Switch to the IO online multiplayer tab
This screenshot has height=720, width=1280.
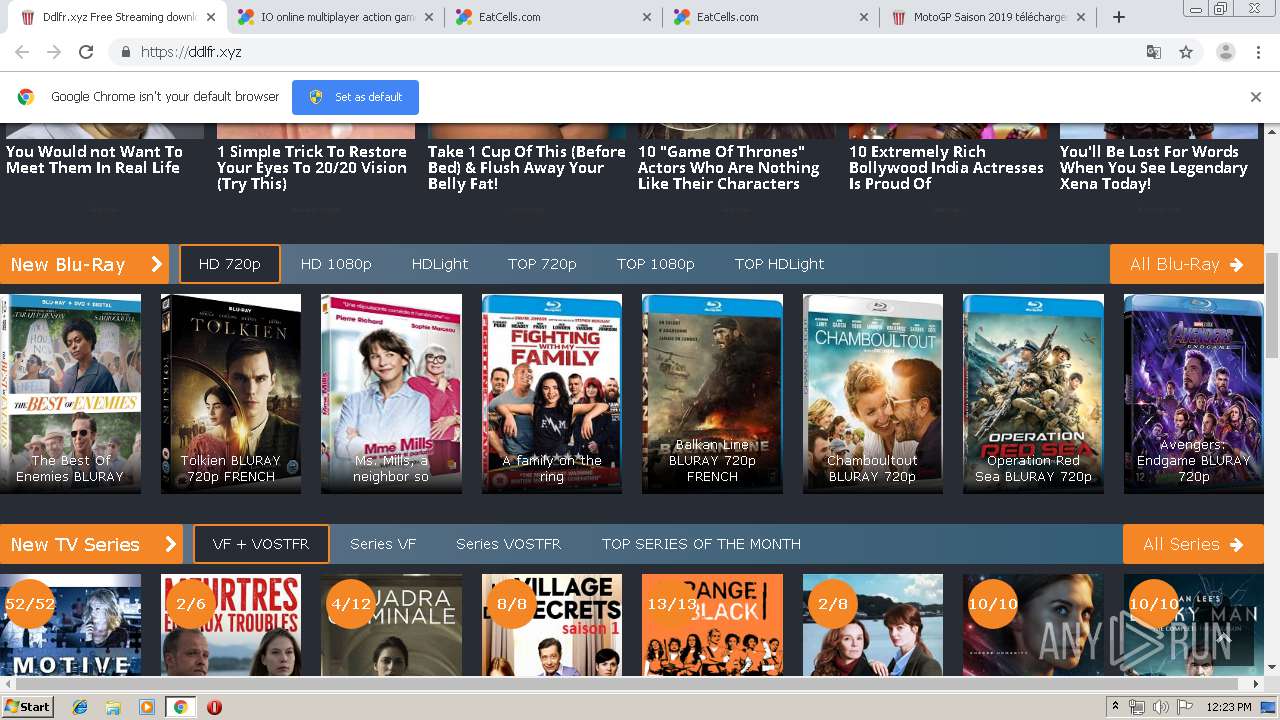pyautogui.click(x=337, y=17)
